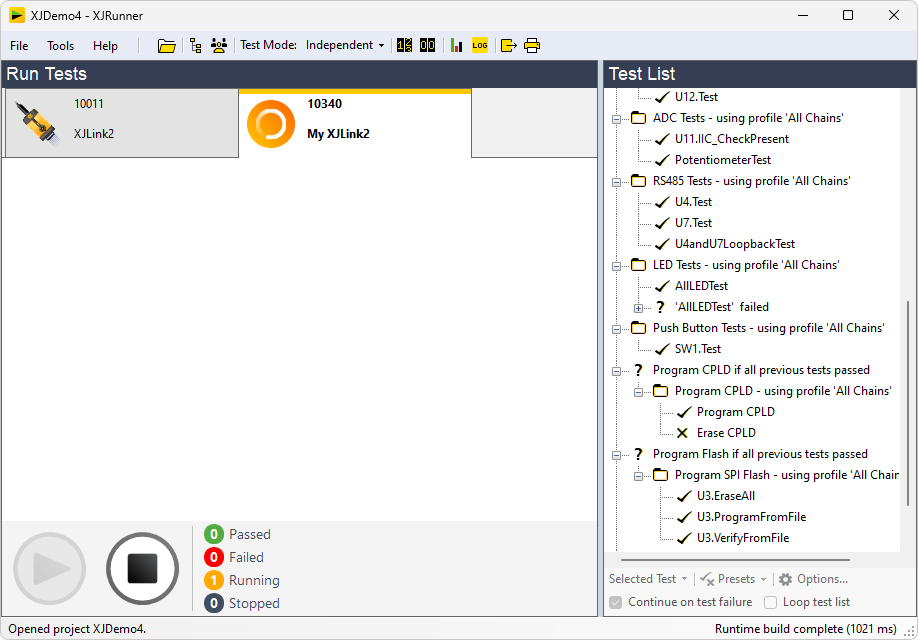This screenshot has width=918, height=640.
Task: Open the yellow LOG file icon
Action: 480,45
